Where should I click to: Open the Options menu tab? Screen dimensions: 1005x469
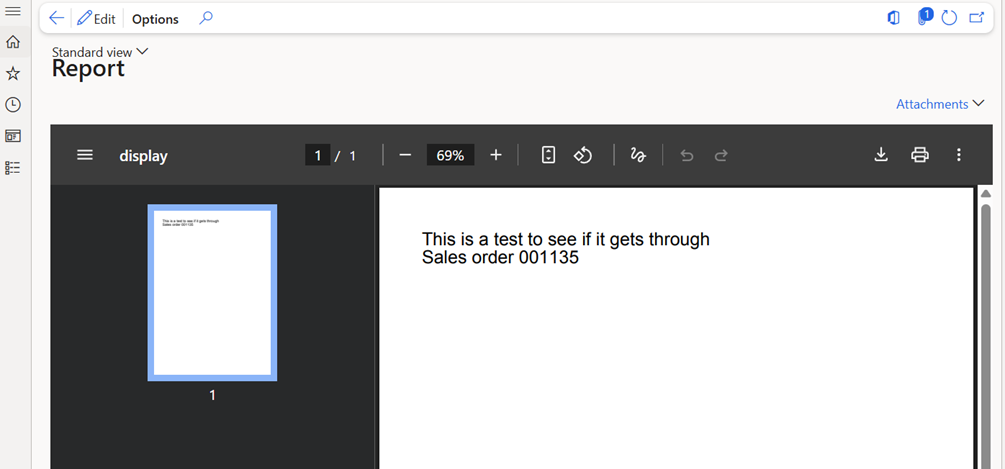(x=155, y=19)
